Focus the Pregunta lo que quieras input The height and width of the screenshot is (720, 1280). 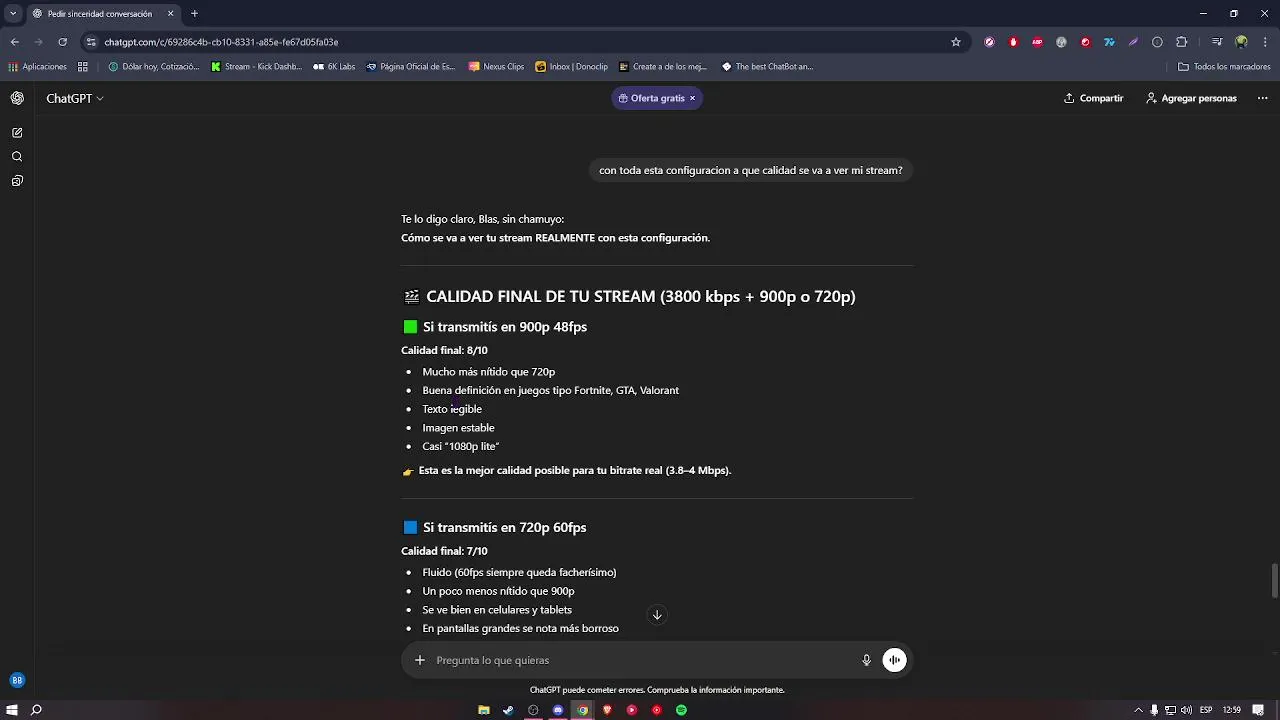coord(640,660)
